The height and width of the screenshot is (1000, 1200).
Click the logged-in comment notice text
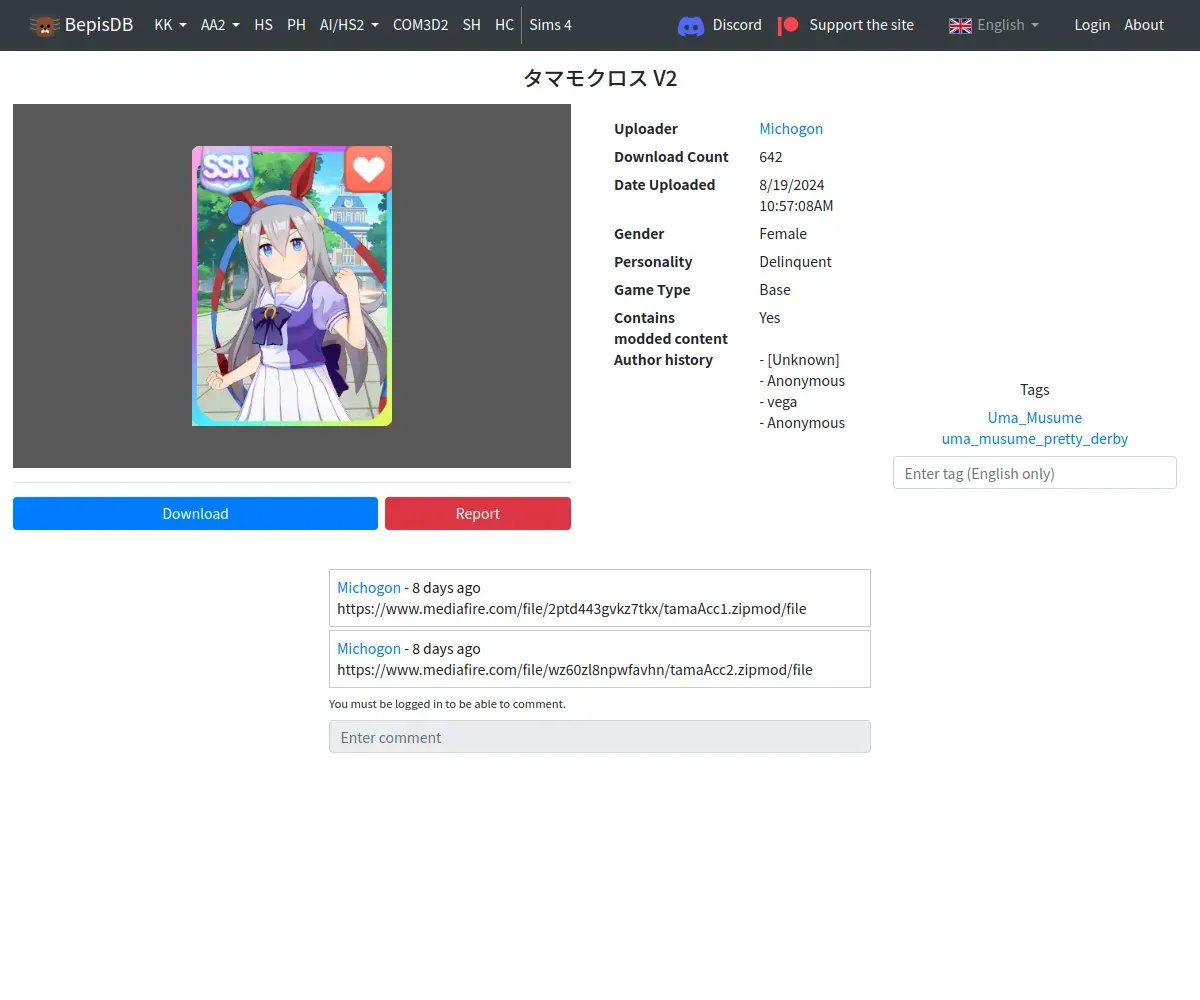447,704
